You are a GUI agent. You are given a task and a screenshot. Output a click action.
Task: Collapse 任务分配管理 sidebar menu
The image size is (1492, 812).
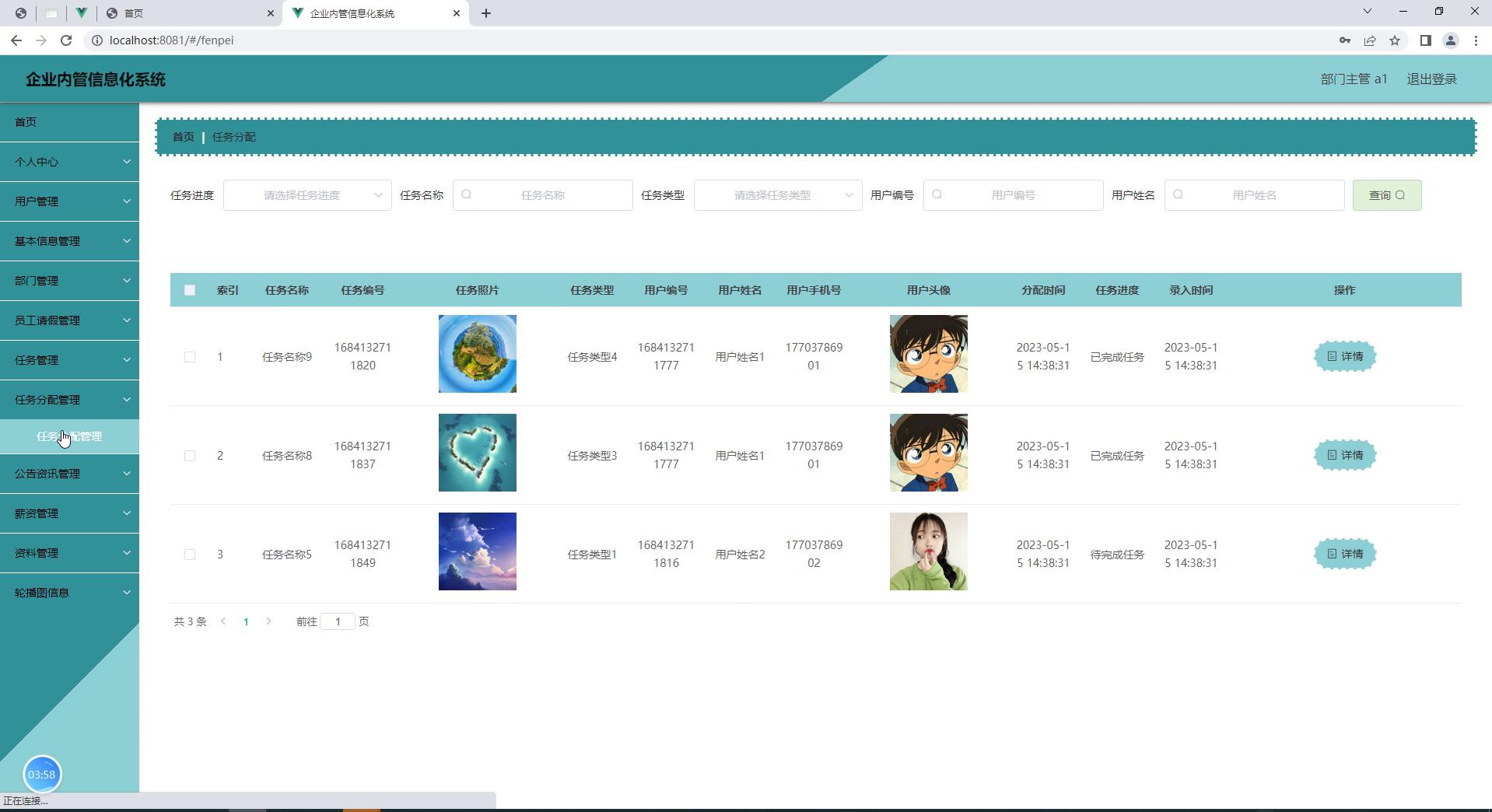[69, 400]
